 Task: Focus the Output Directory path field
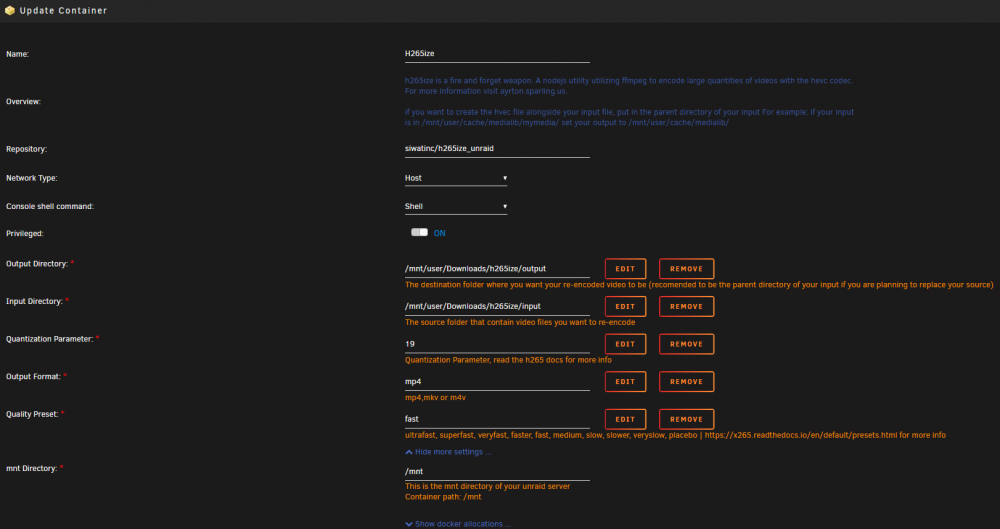pos(497,269)
